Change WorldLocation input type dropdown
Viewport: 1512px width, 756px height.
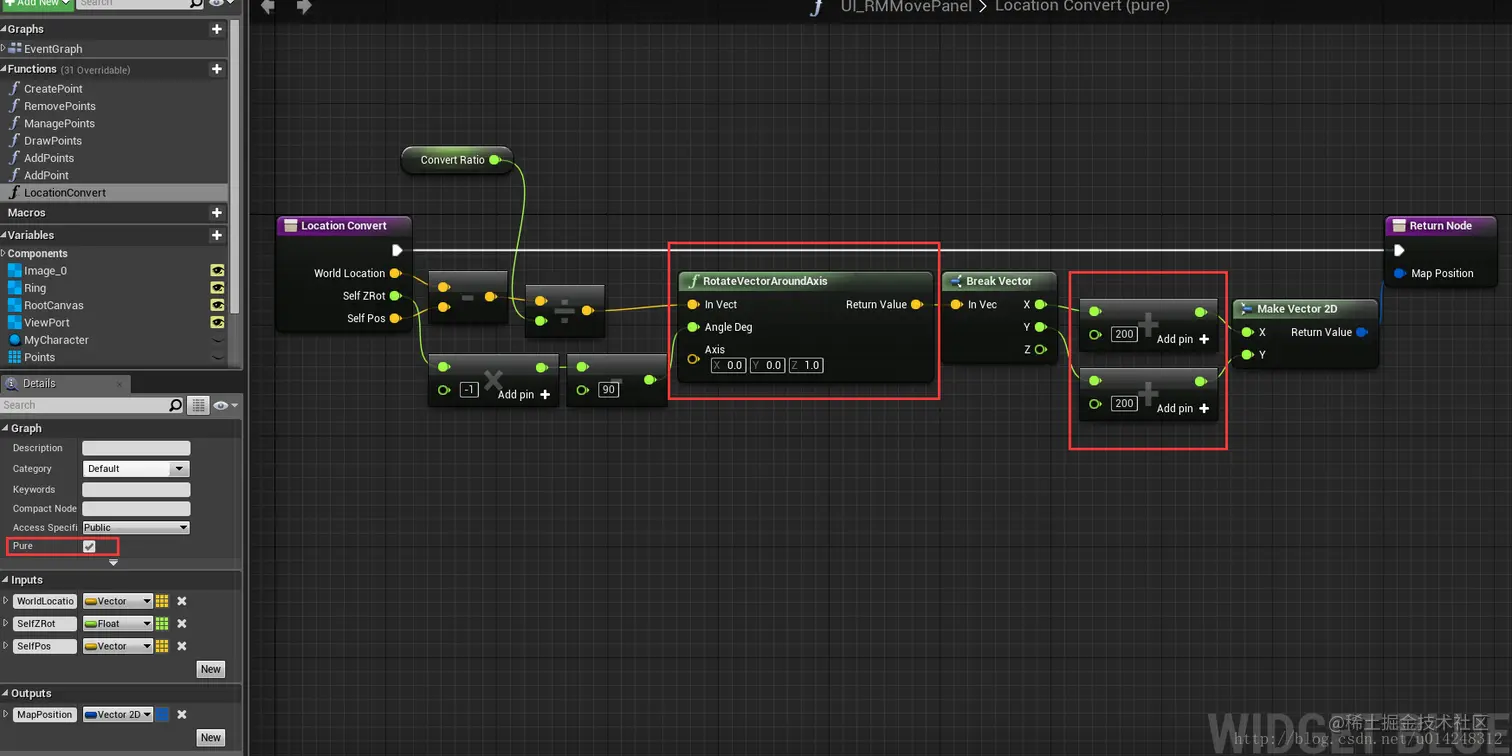118,601
